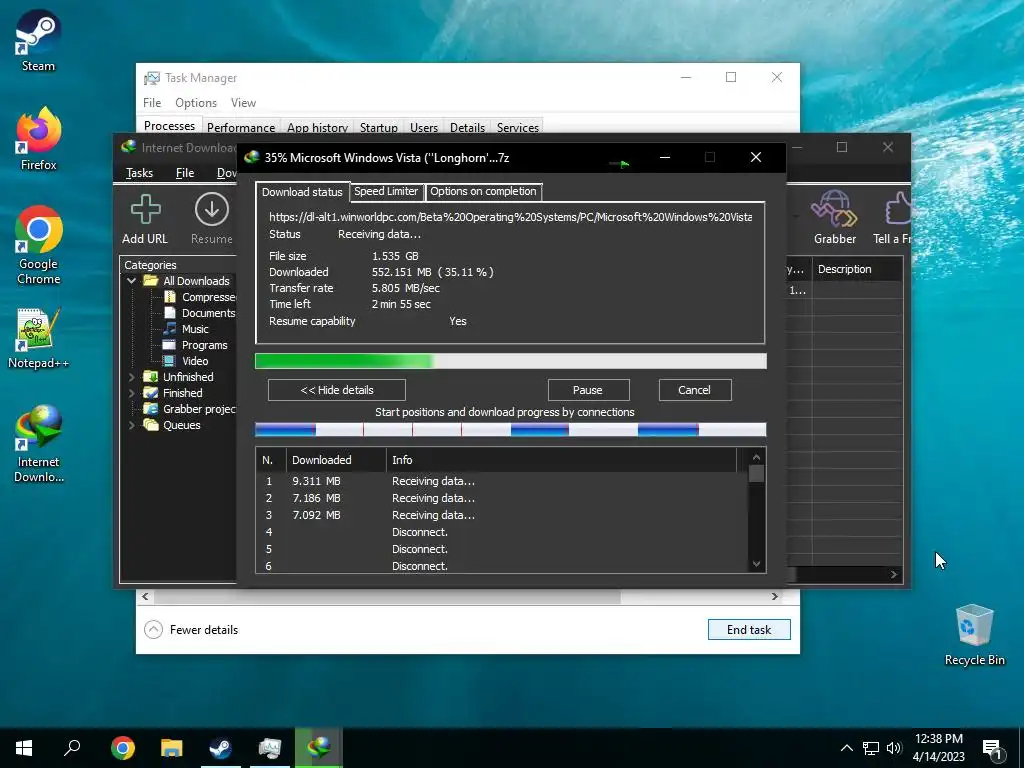The image size is (1024, 768).
Task: Switch to the Download status tab
Action: tap(302, 192)
